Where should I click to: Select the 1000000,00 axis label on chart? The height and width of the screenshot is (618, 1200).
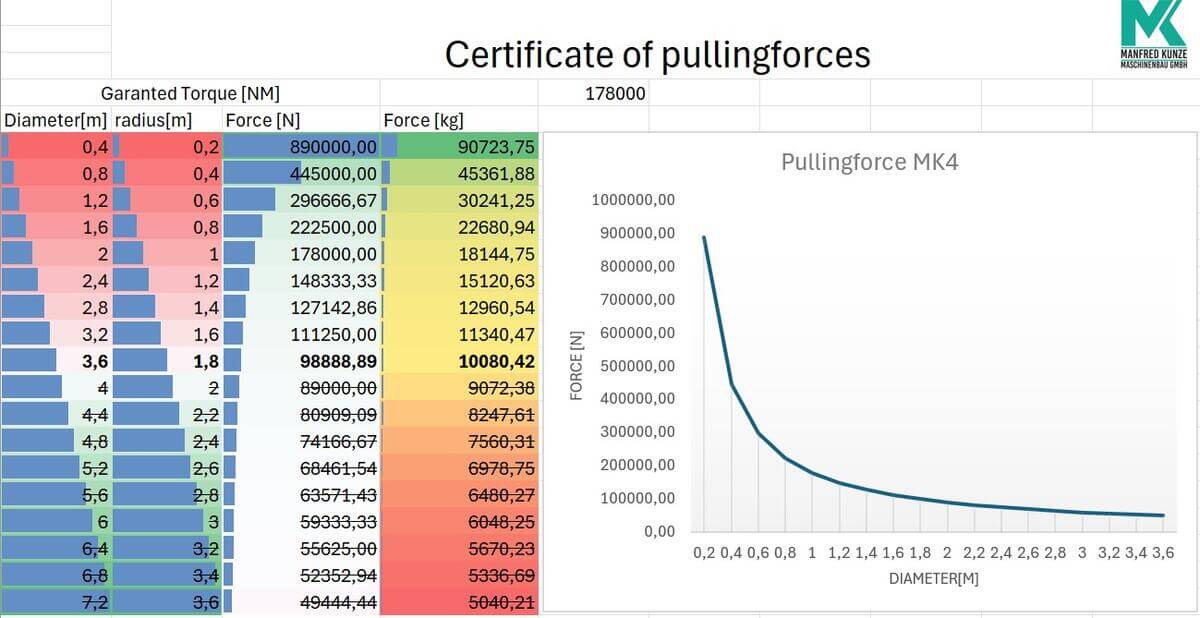633,200
